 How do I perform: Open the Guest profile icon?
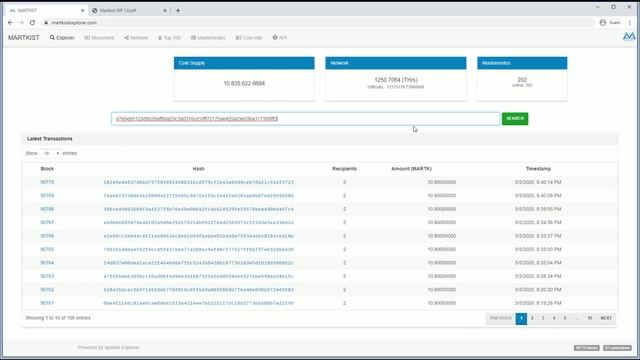click(x=602, y=22)
